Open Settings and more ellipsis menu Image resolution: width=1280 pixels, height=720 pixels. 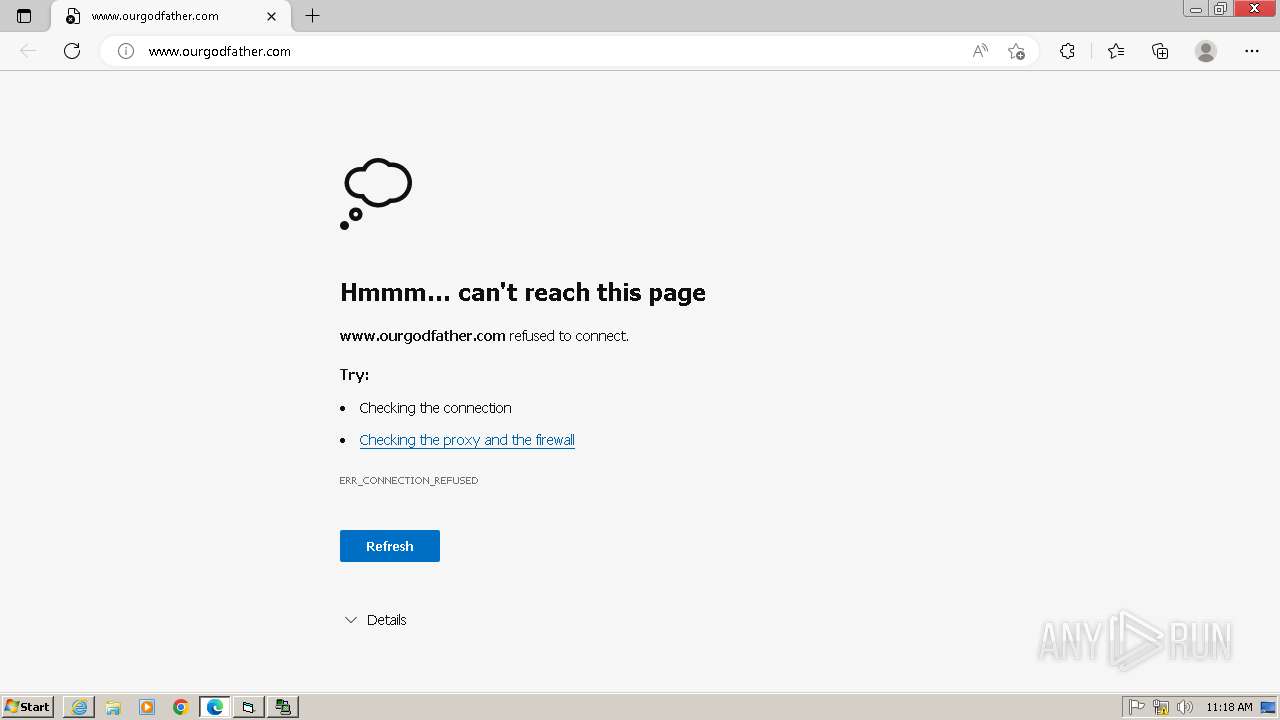[x=1252, y=51]
